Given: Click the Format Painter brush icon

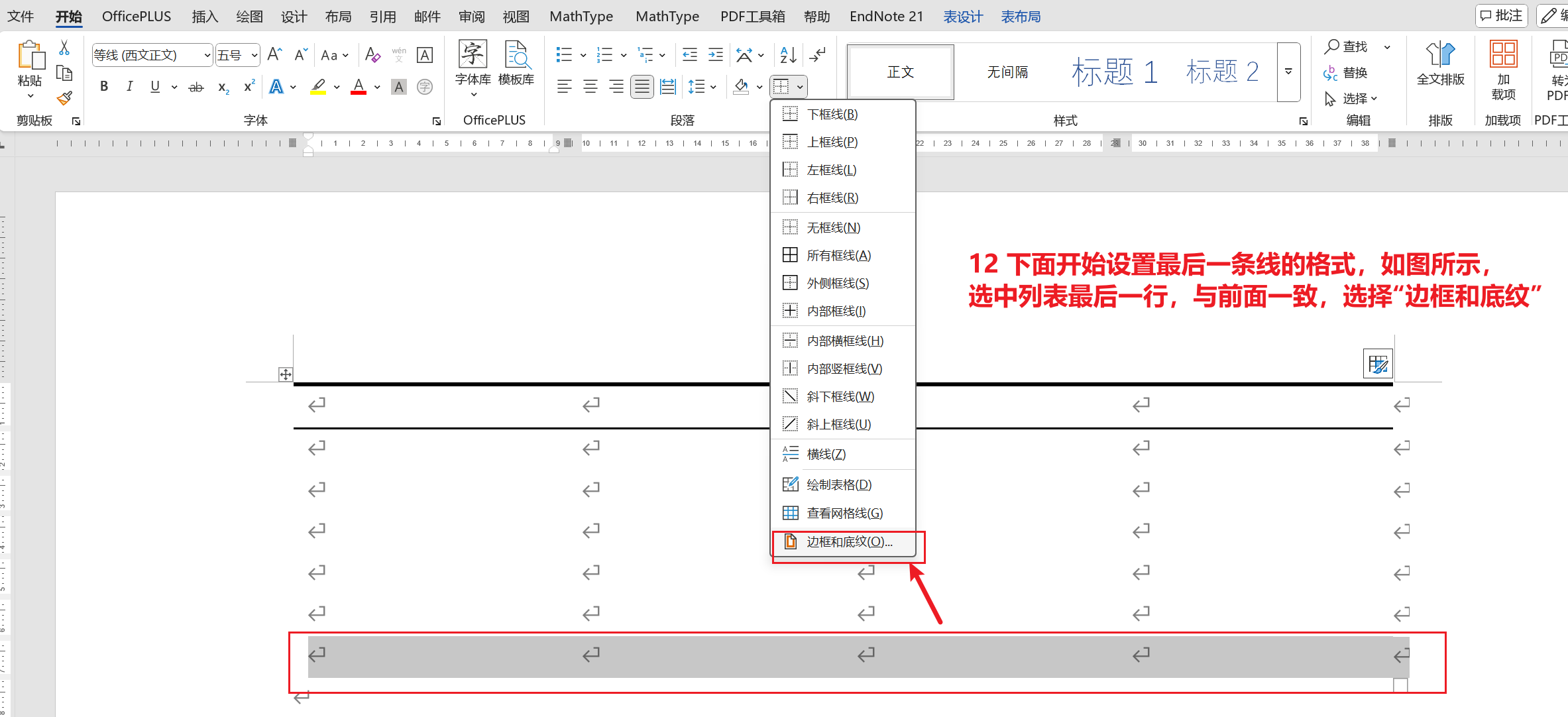Looking at the screenshot, I should pos(64,99).
